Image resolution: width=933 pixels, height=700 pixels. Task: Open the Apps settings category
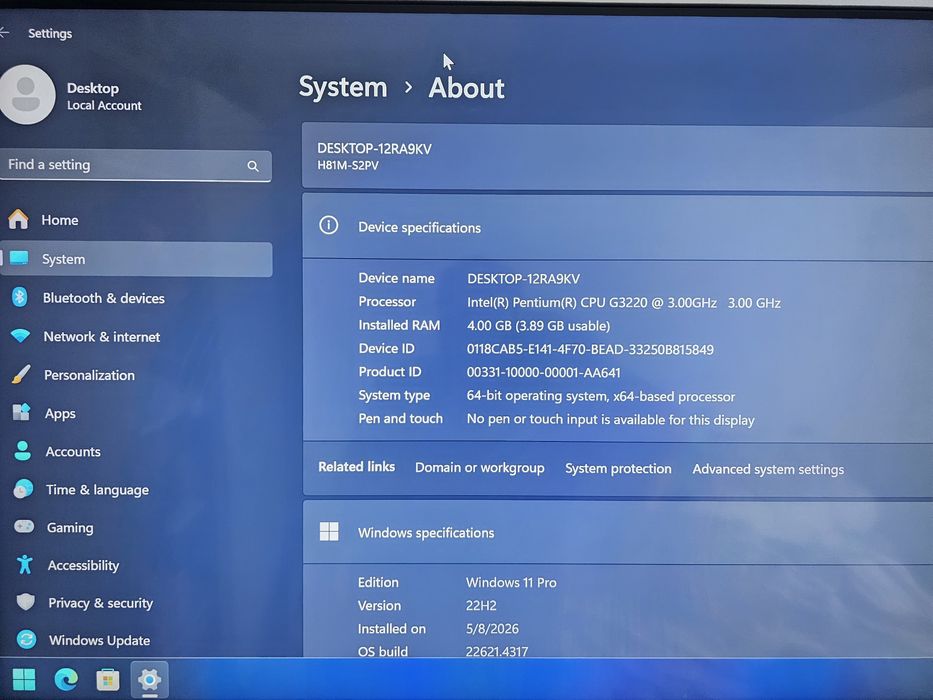coord(136,413)
